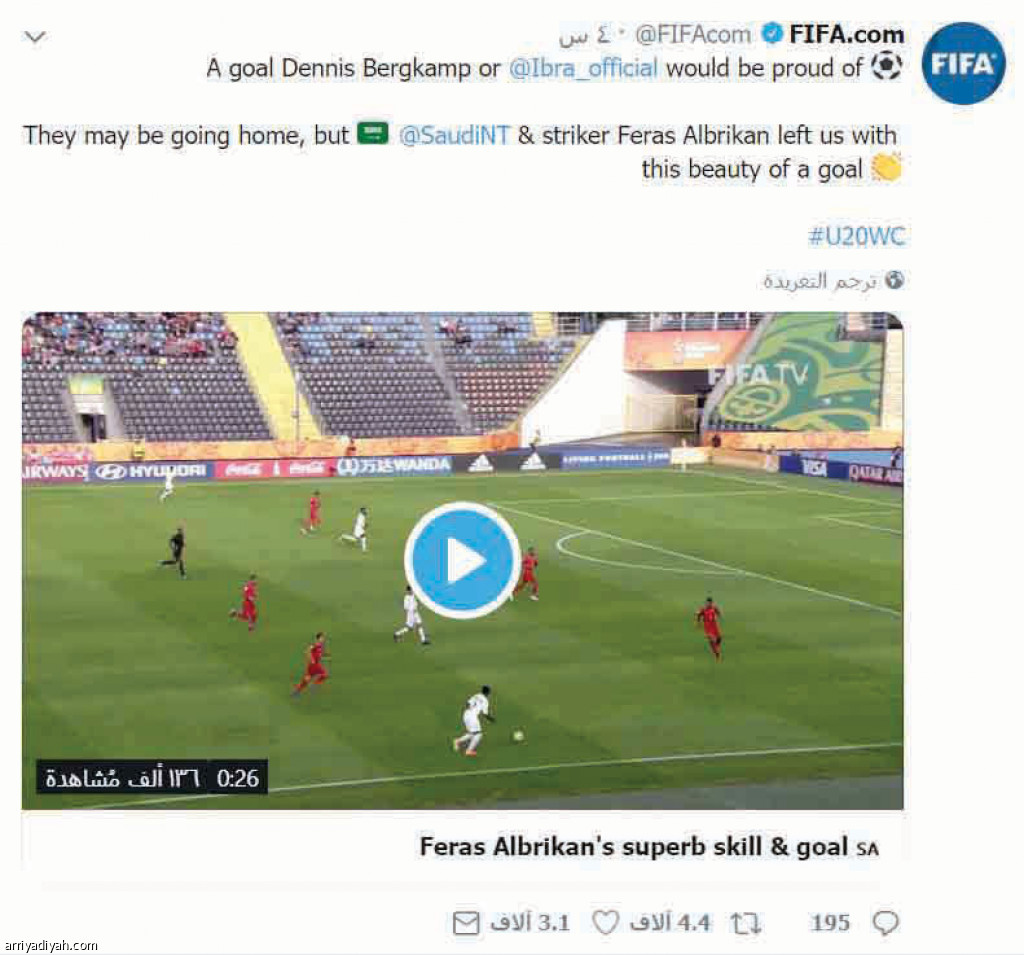Click the reply speech bubble icon
This screenshot has height=955, width=1024.
click(886, 922)
